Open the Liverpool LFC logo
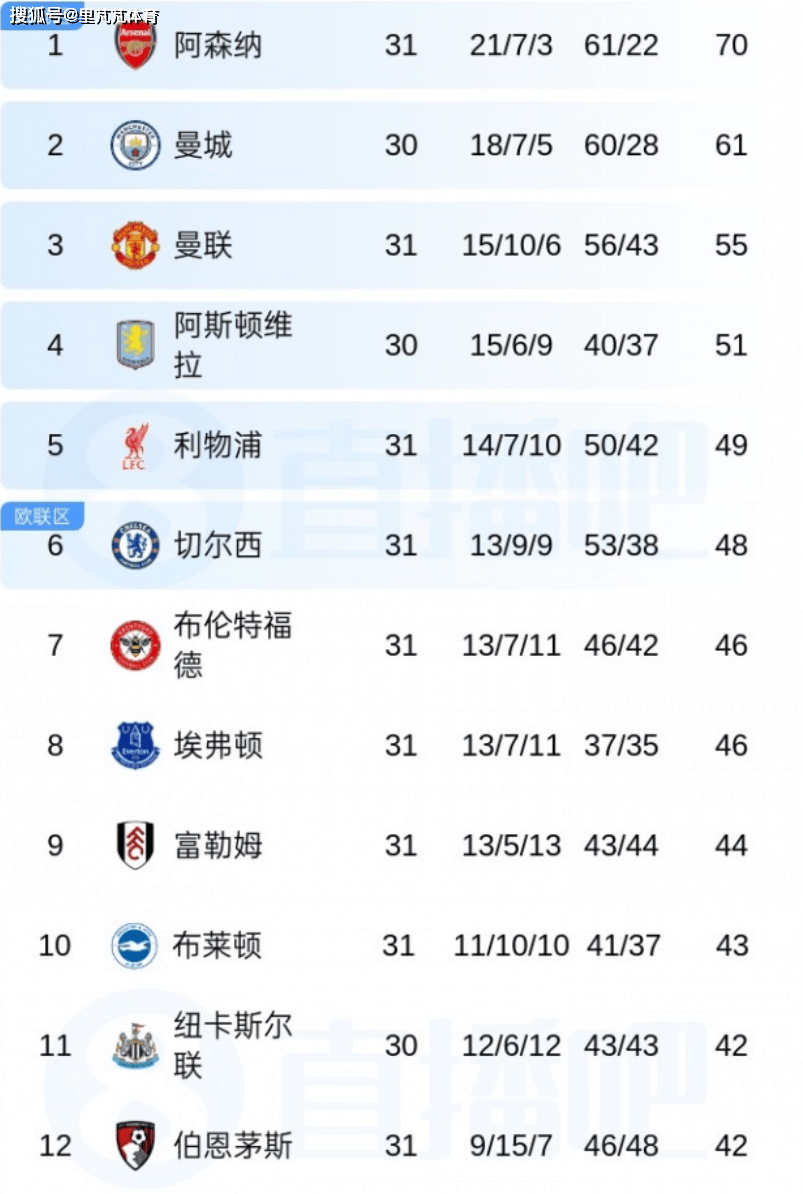The image size is (803, 1194). point(135,445)
